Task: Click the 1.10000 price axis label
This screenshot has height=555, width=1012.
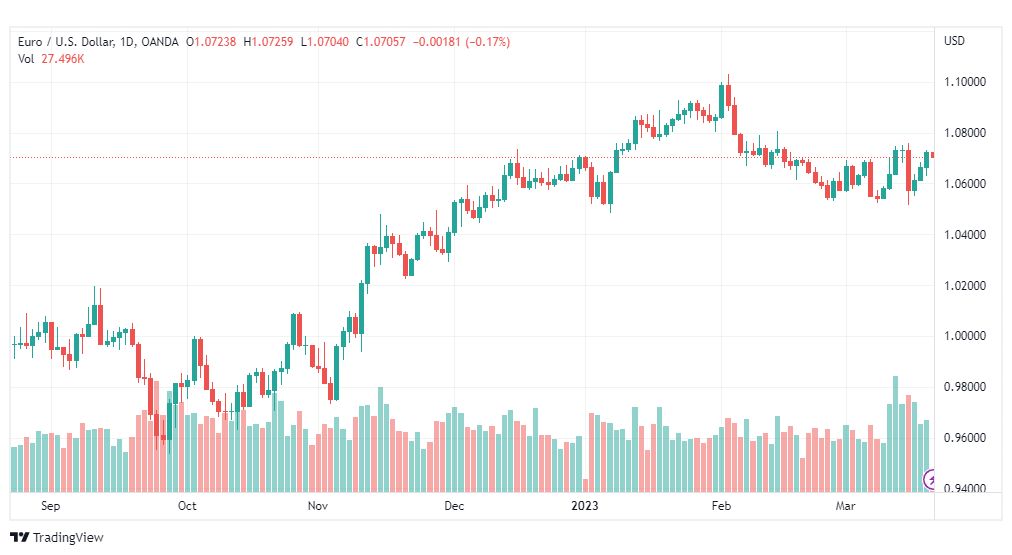Action: (x=965, y=82)
